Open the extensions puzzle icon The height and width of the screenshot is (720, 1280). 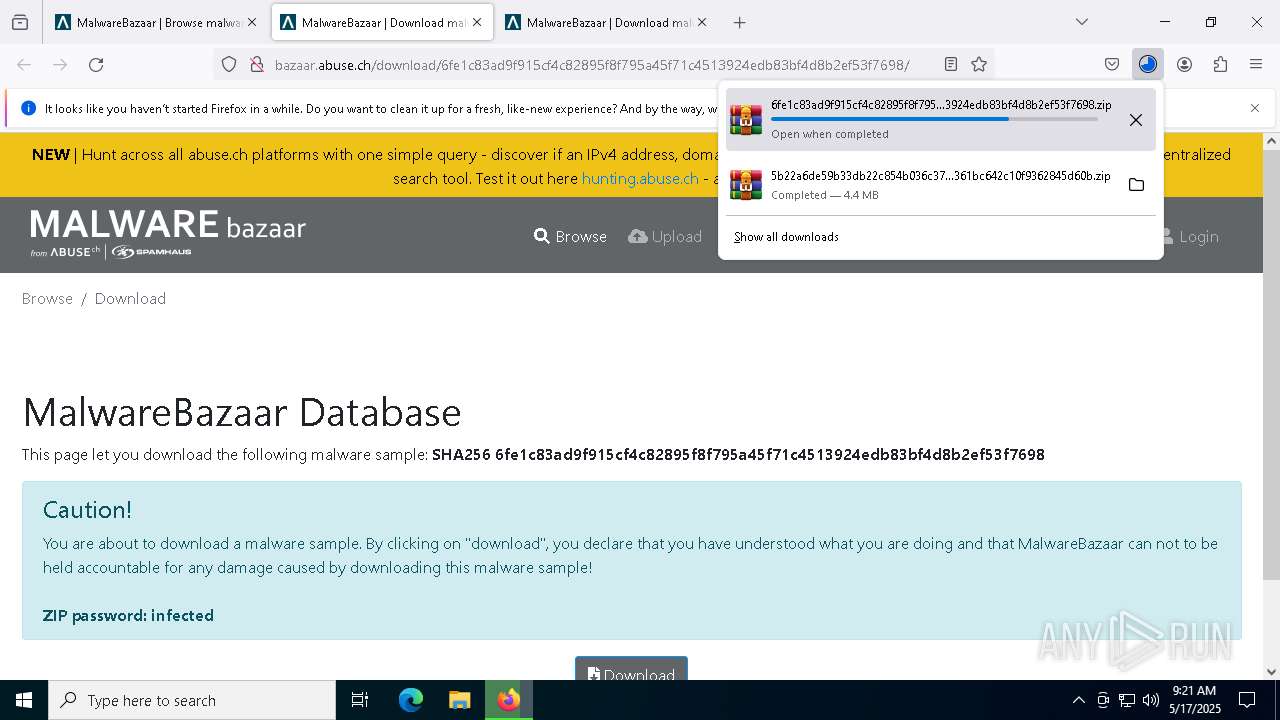pyautogui.click(x=1220, y=64)
